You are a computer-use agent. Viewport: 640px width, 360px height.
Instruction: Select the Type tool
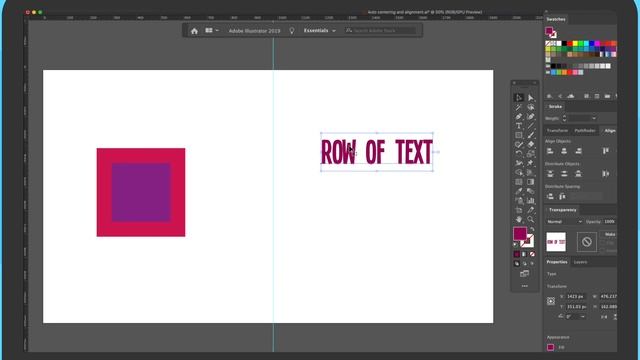coord(519,126)
